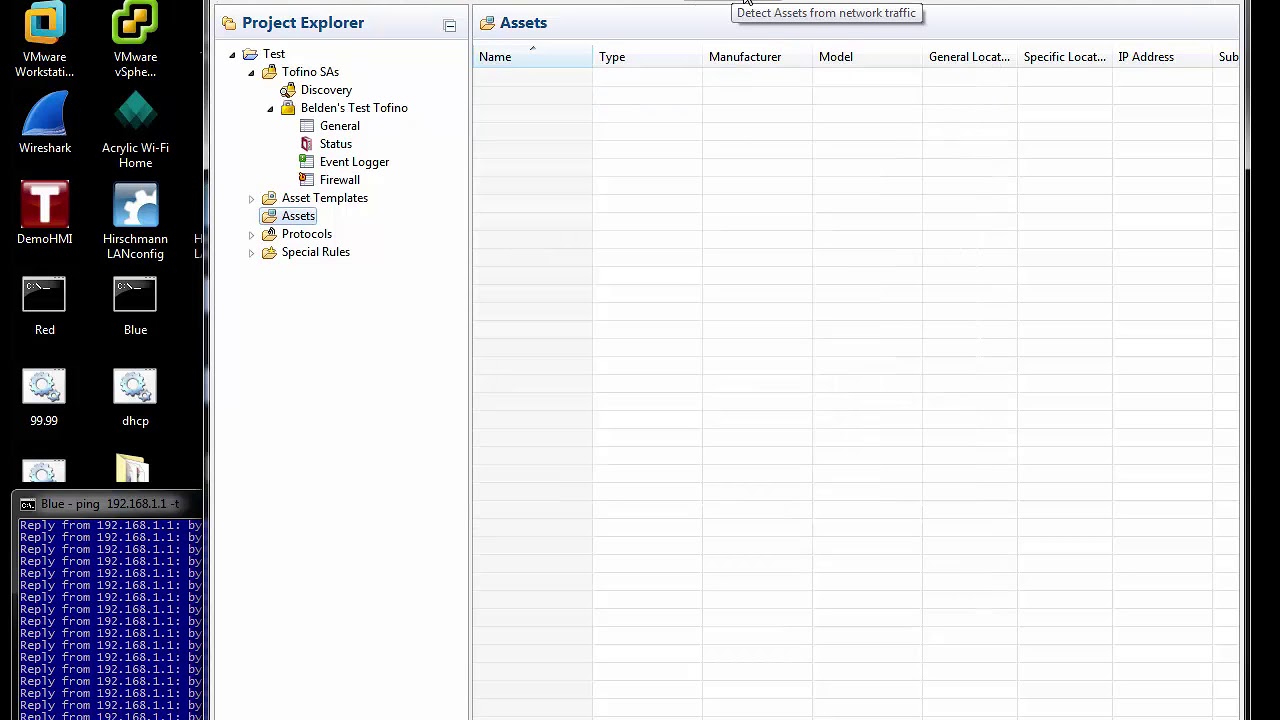
Task: Click the General page icon
Action: 307,126
